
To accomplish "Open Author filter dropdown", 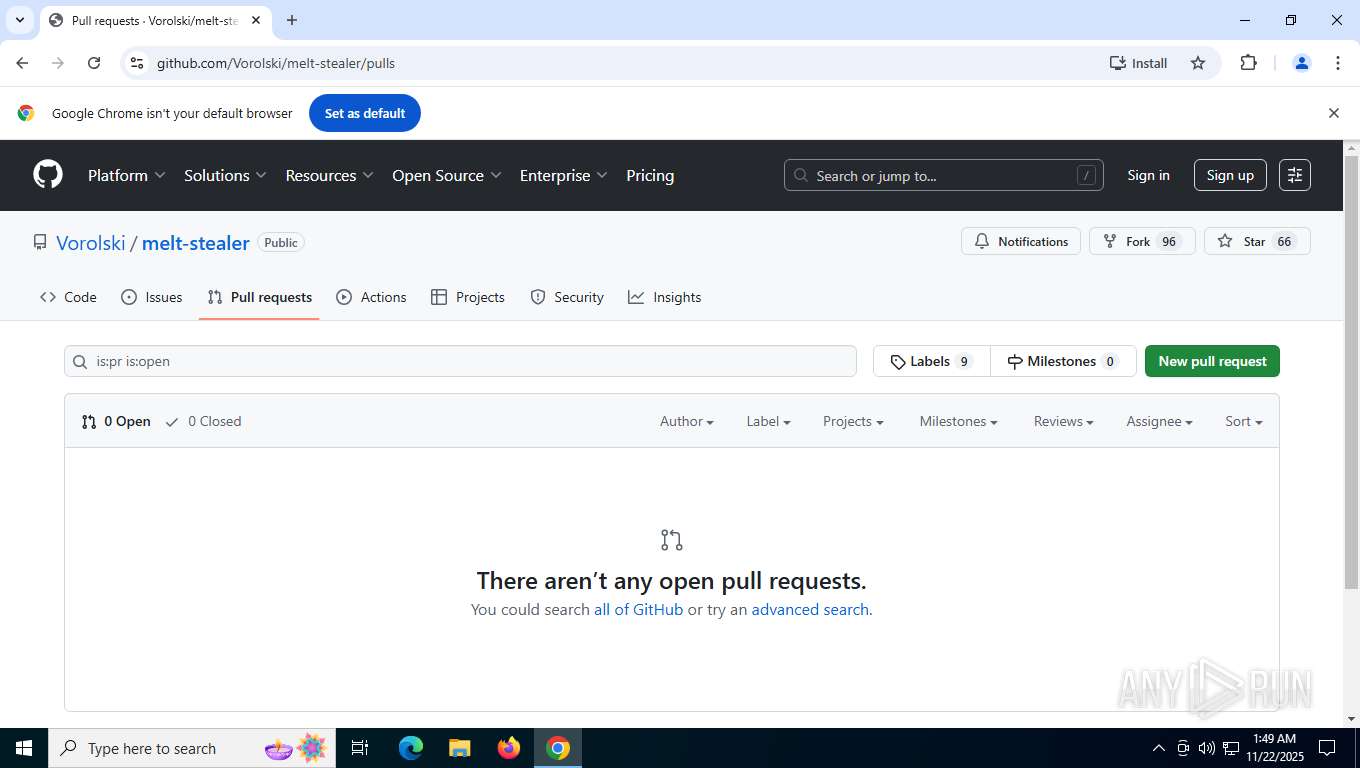I will (x=687, y=421).
